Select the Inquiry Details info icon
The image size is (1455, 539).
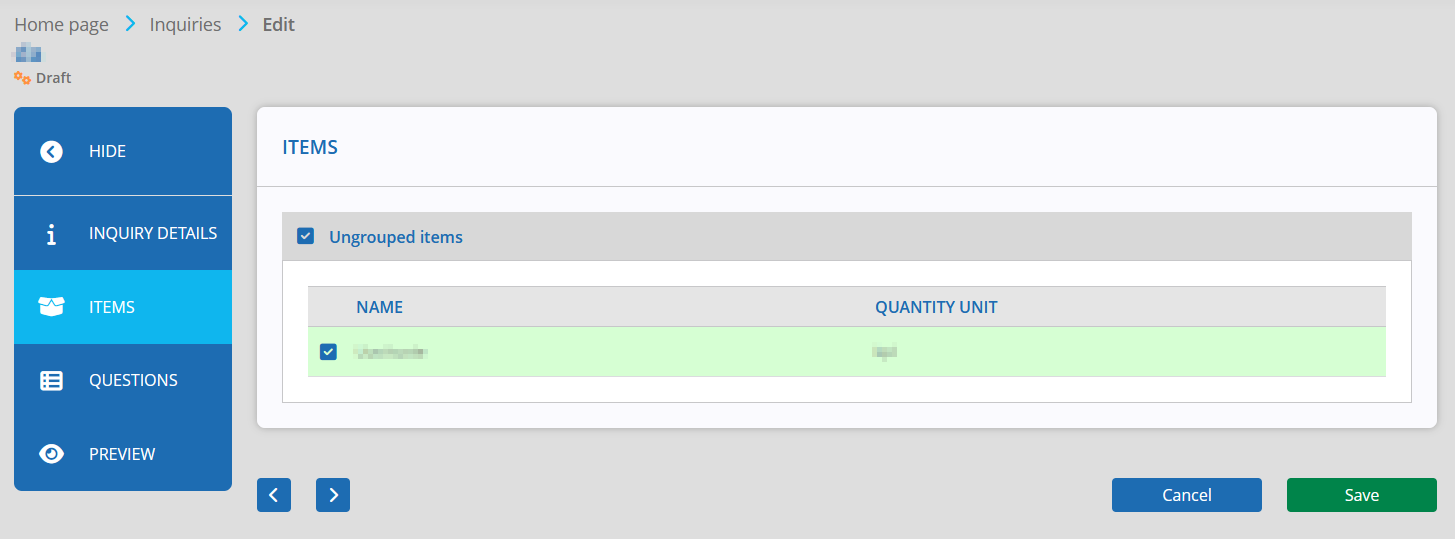point(51,234)
